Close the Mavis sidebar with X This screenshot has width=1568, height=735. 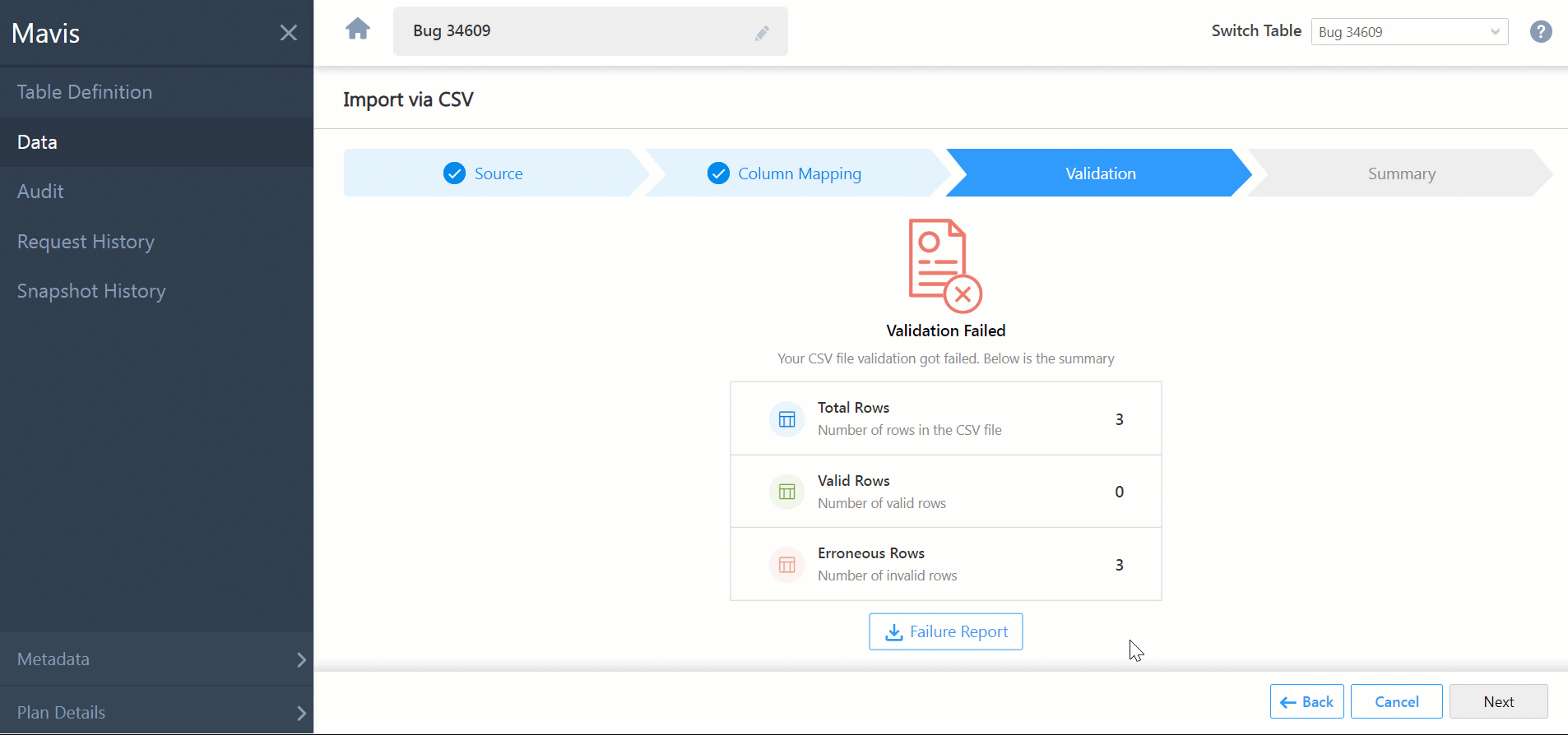[x=288, y=33]
